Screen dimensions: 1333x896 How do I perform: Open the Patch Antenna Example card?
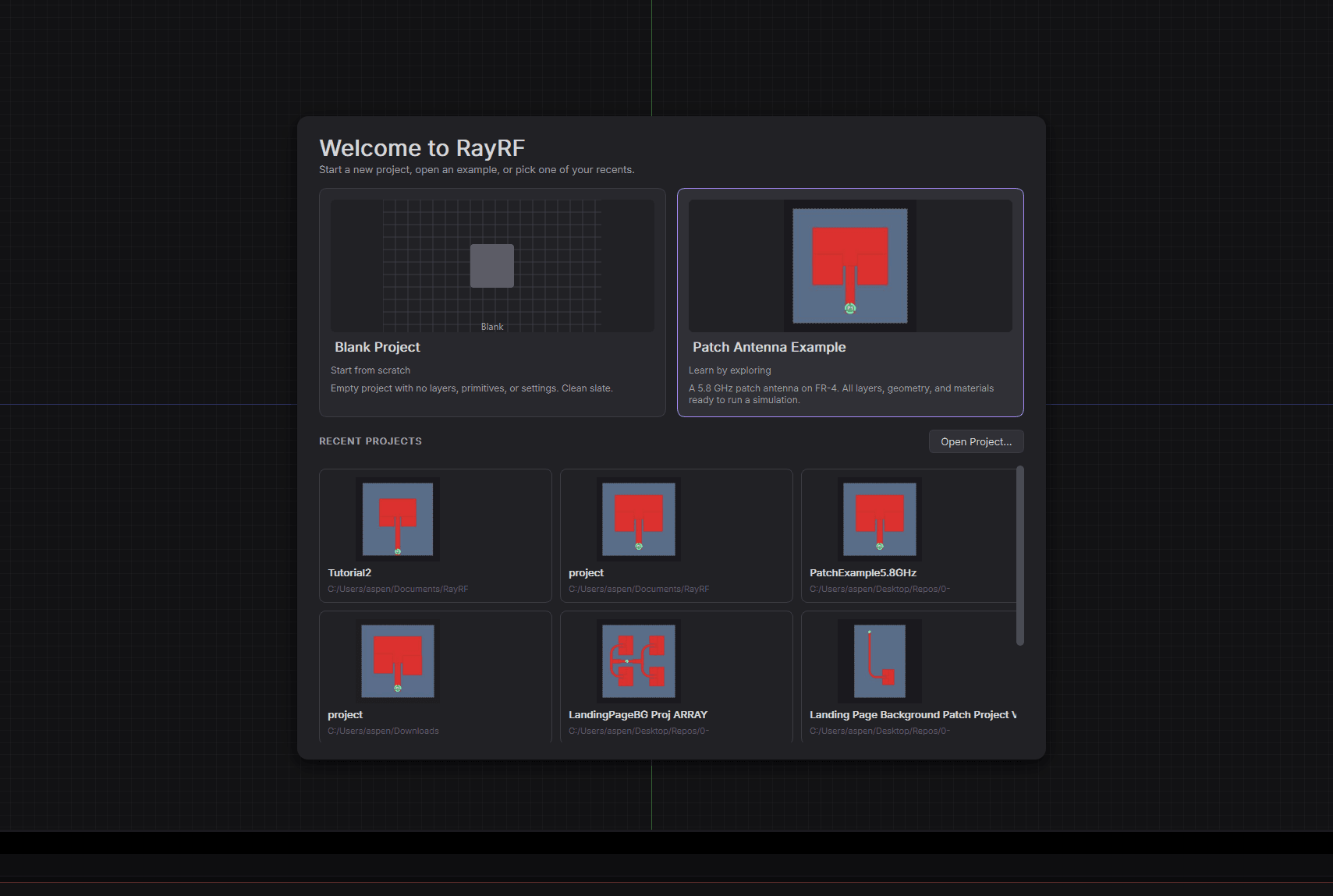850,303
